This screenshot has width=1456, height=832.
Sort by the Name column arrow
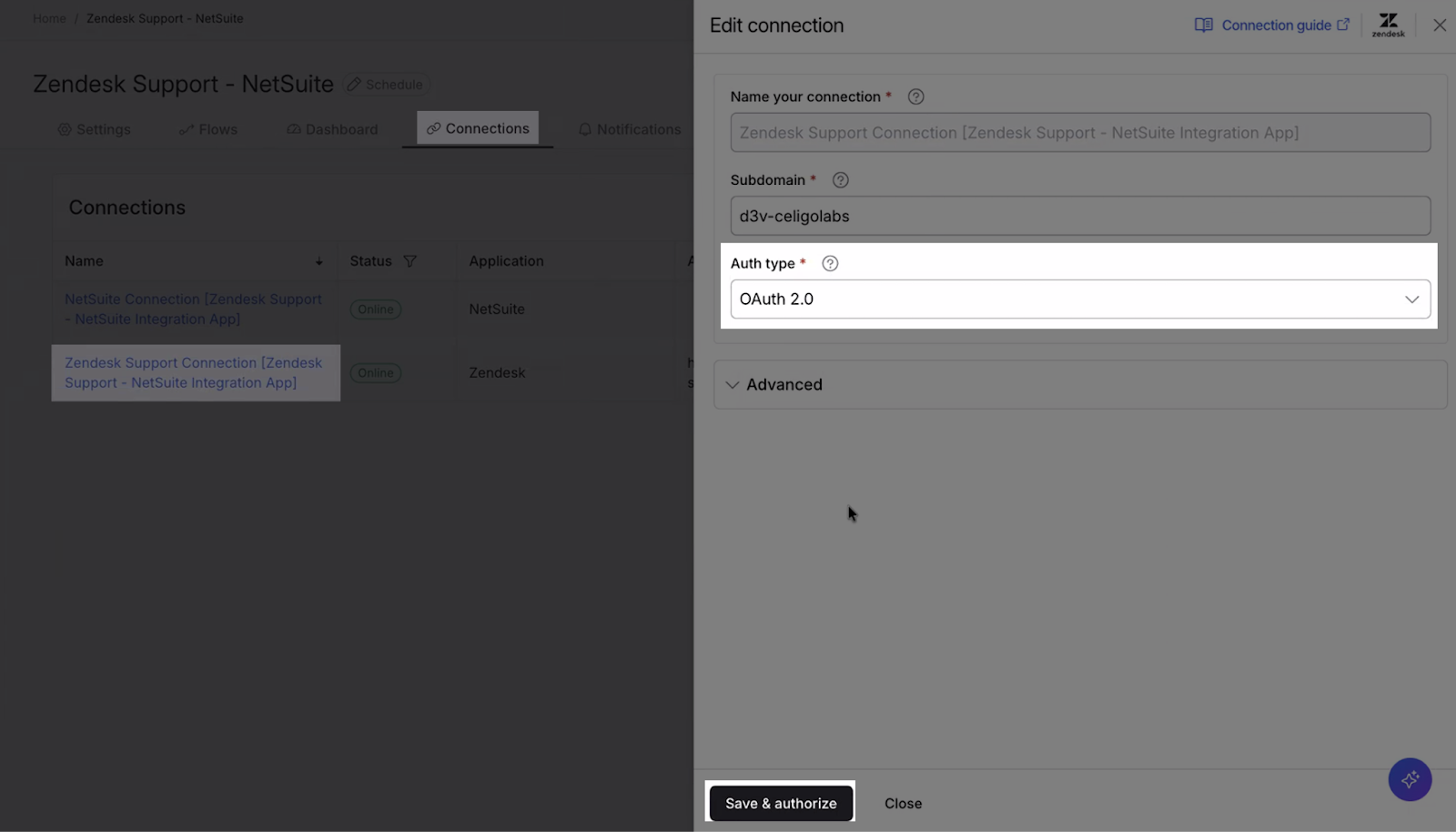coord(319,262)
